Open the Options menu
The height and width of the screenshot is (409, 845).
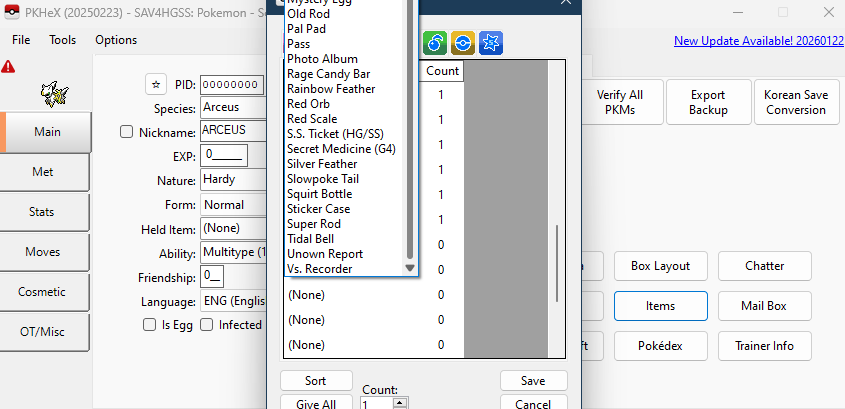tap(116, 40)
